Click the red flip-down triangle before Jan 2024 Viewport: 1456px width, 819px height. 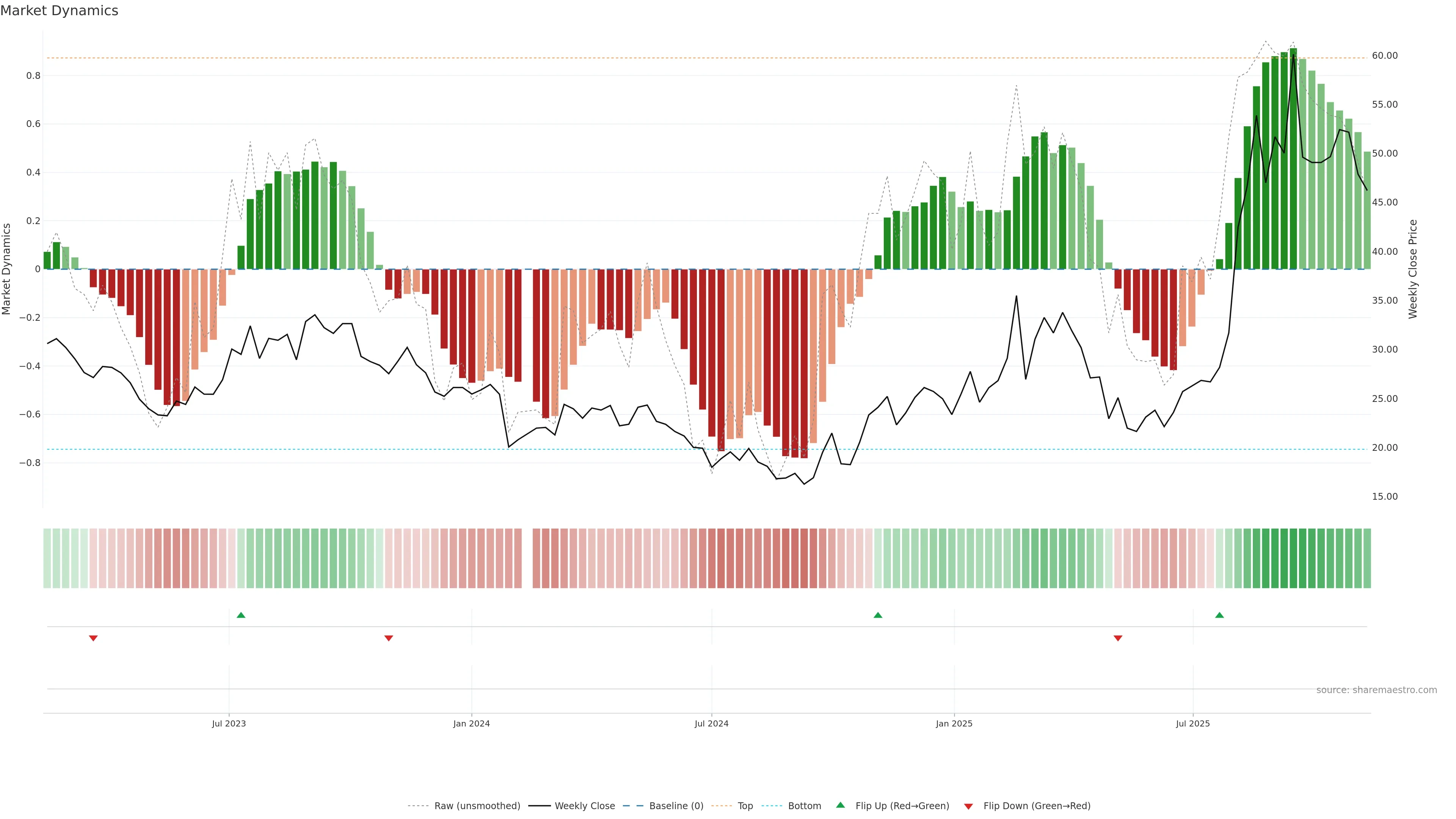(x=388, y=638)
